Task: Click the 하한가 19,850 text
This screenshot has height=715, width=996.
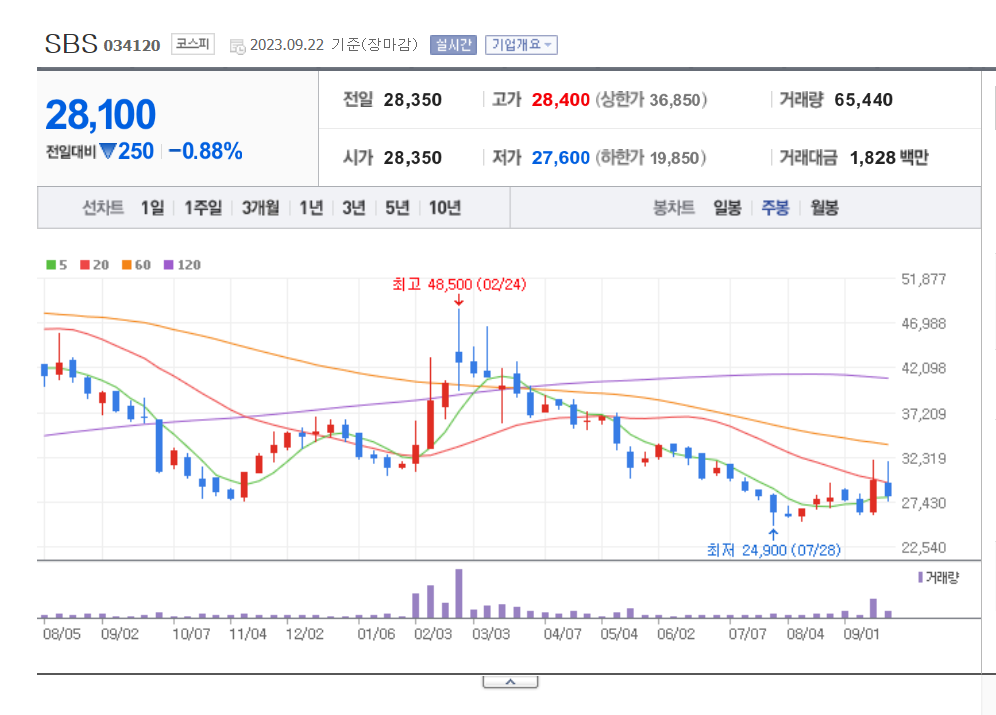Action: click(651, 157)
